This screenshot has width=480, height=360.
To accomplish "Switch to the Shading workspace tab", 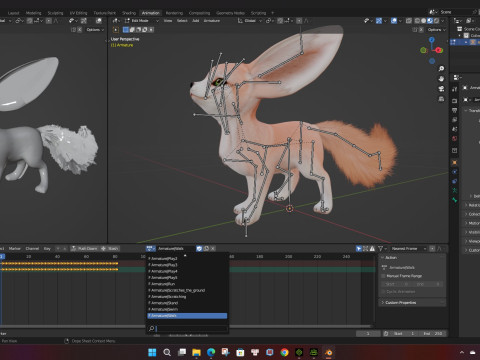I will pos(129,13).
